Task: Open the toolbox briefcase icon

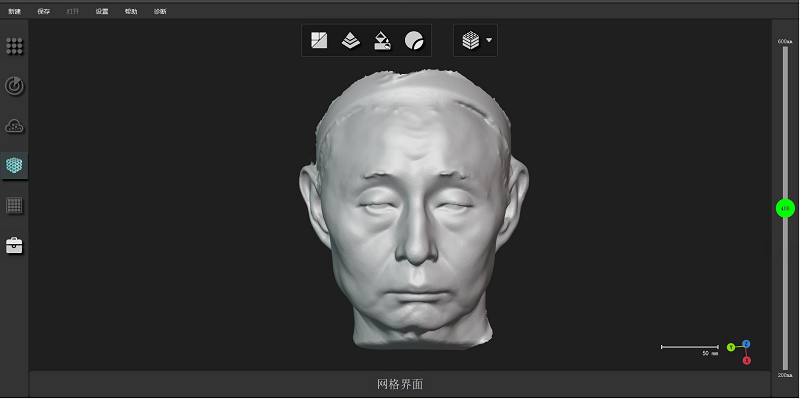Action: 14,245
